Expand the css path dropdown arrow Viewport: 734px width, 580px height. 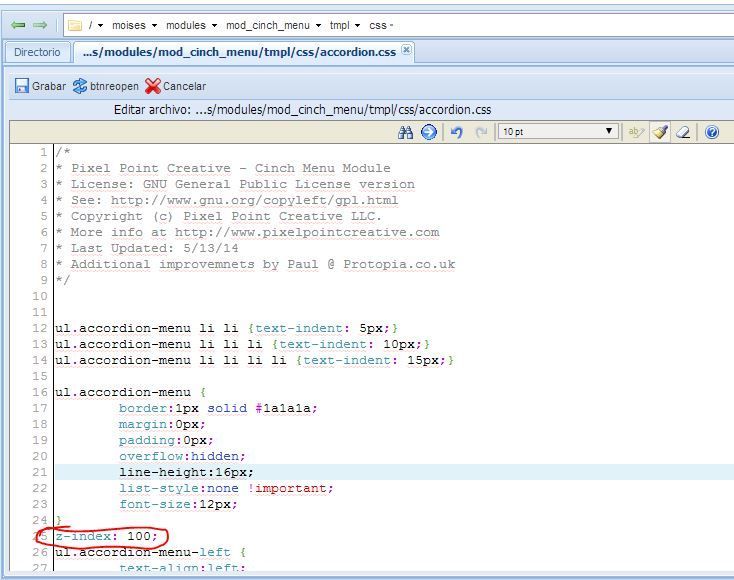391,26
